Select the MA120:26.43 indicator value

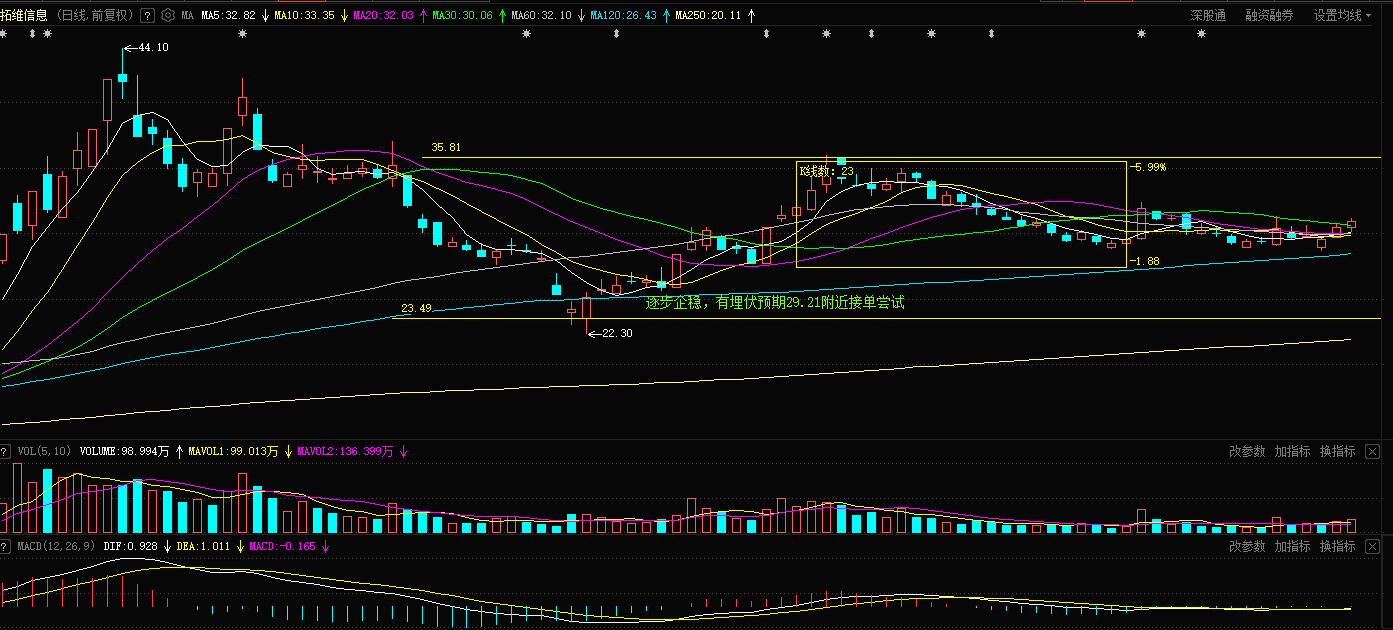point(624,16)
